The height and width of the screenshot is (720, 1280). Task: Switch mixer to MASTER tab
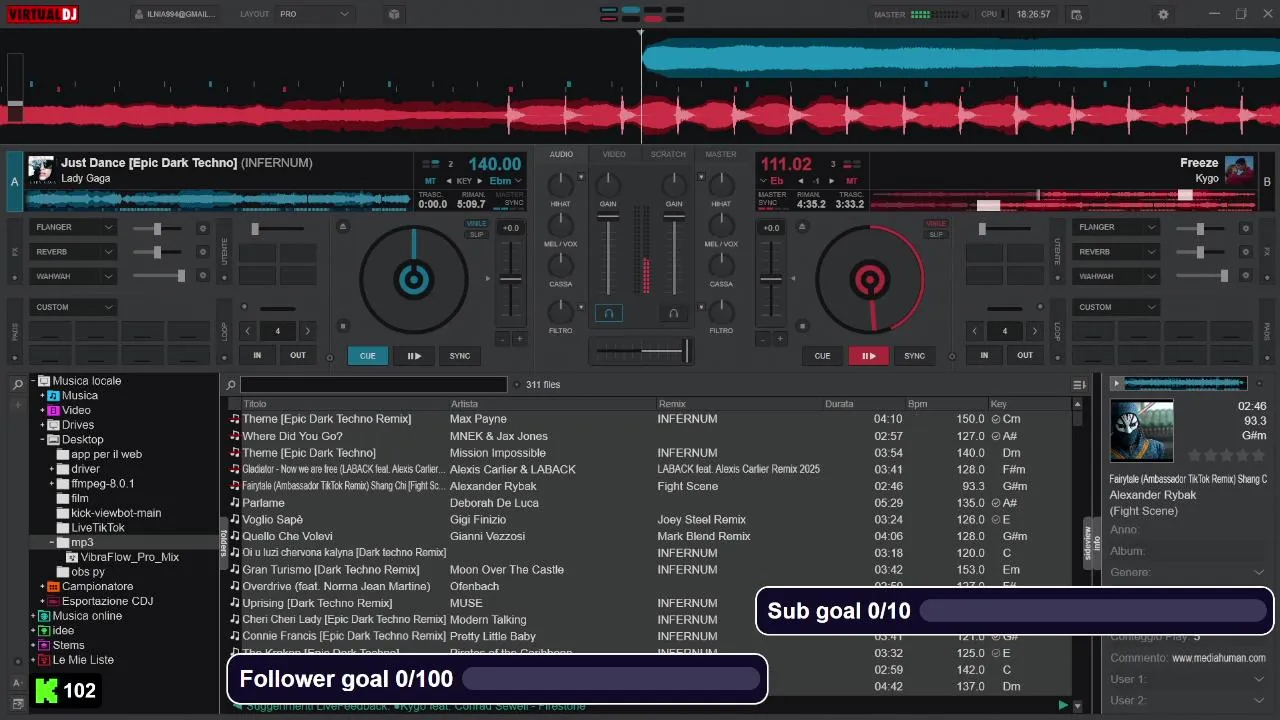(x=720, y=154)
